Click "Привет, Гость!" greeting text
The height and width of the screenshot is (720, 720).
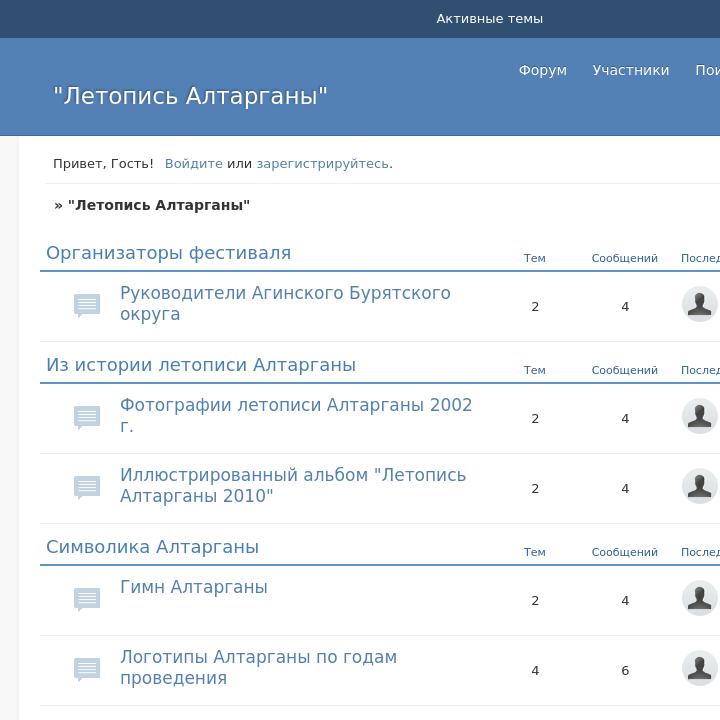(x=103, y=163)
